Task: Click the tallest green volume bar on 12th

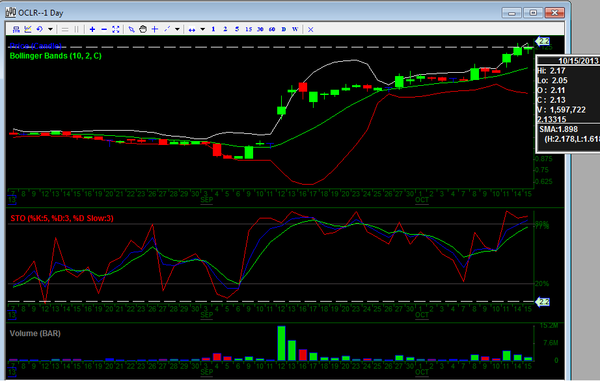Action: (281, 343)
